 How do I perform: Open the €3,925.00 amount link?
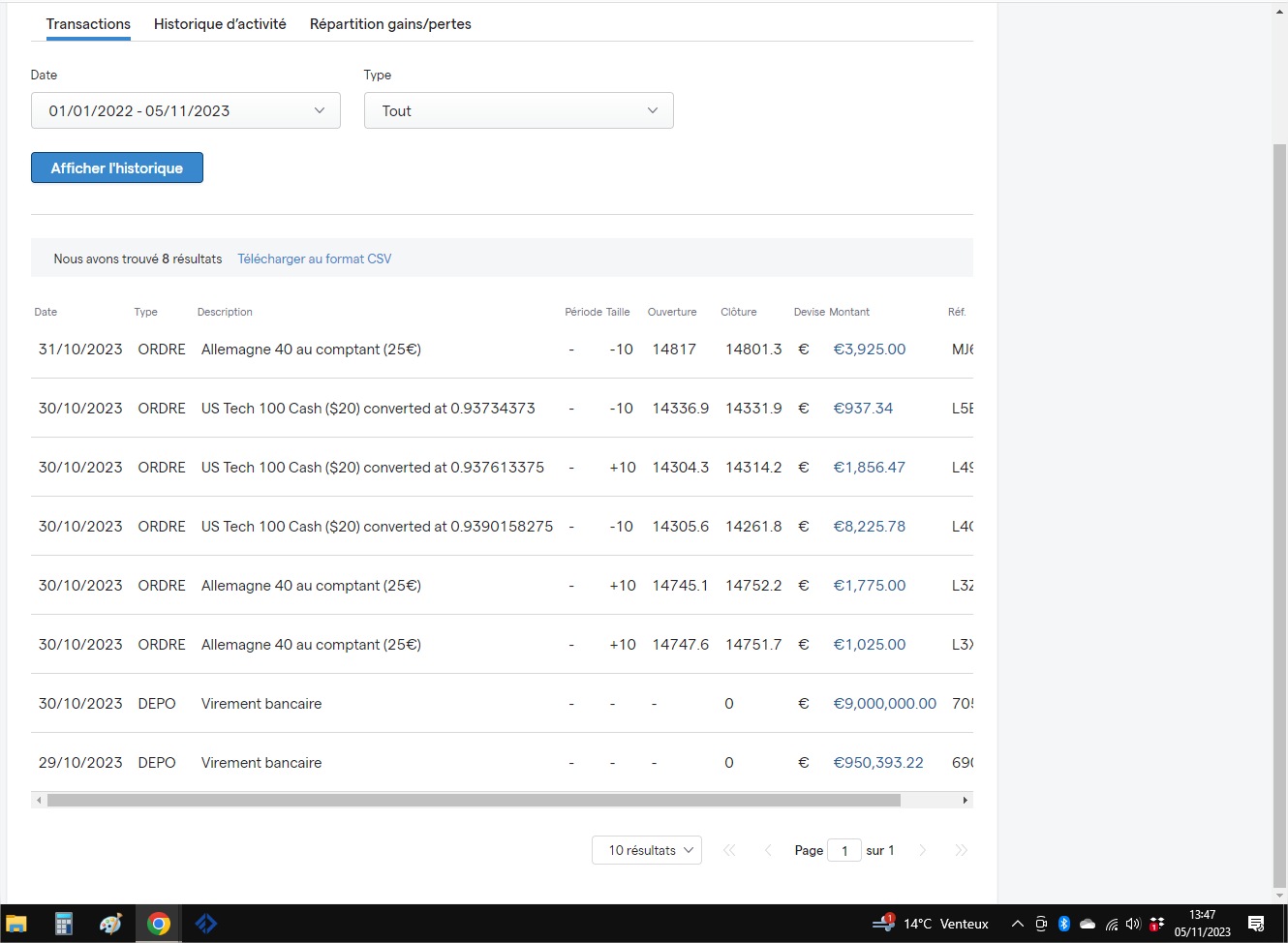coord(870,350)
